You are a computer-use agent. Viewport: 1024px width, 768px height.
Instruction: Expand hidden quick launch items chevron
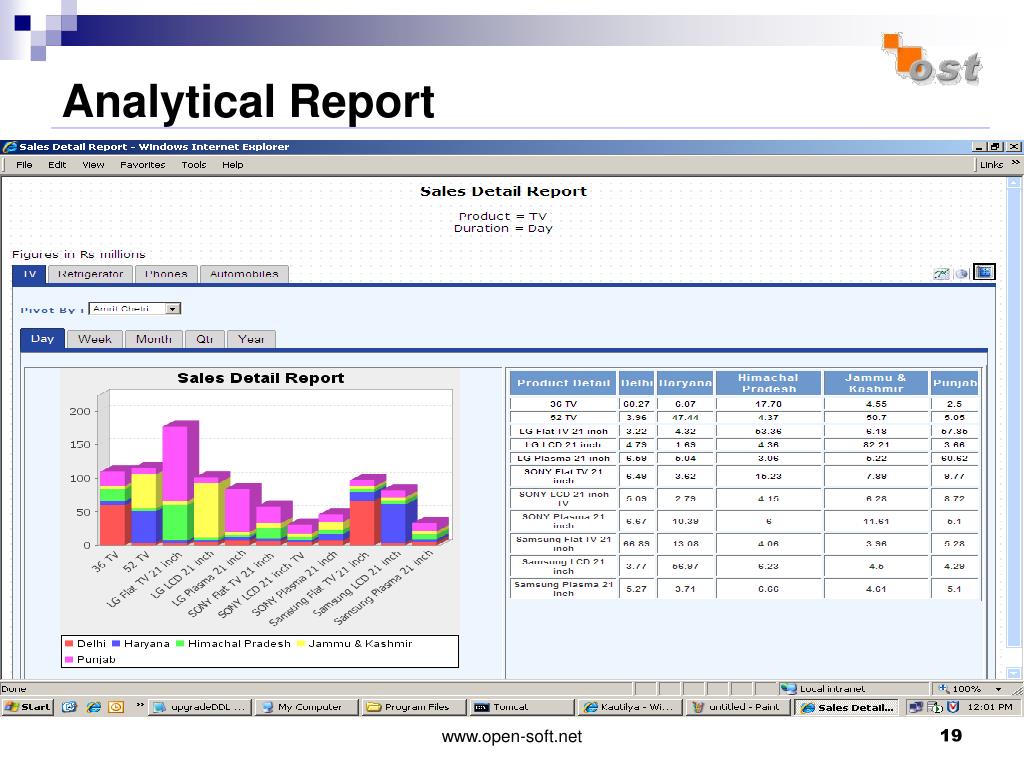point(140,706)
